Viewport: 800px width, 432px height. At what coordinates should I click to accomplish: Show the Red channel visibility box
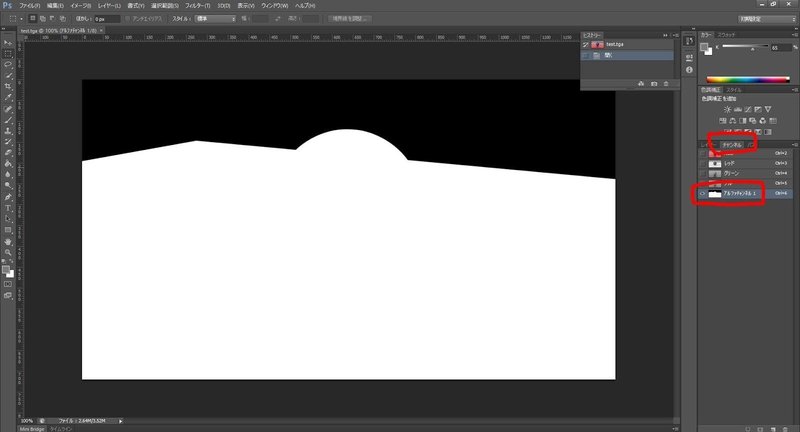pyautogui.click(x=703, y=163)
